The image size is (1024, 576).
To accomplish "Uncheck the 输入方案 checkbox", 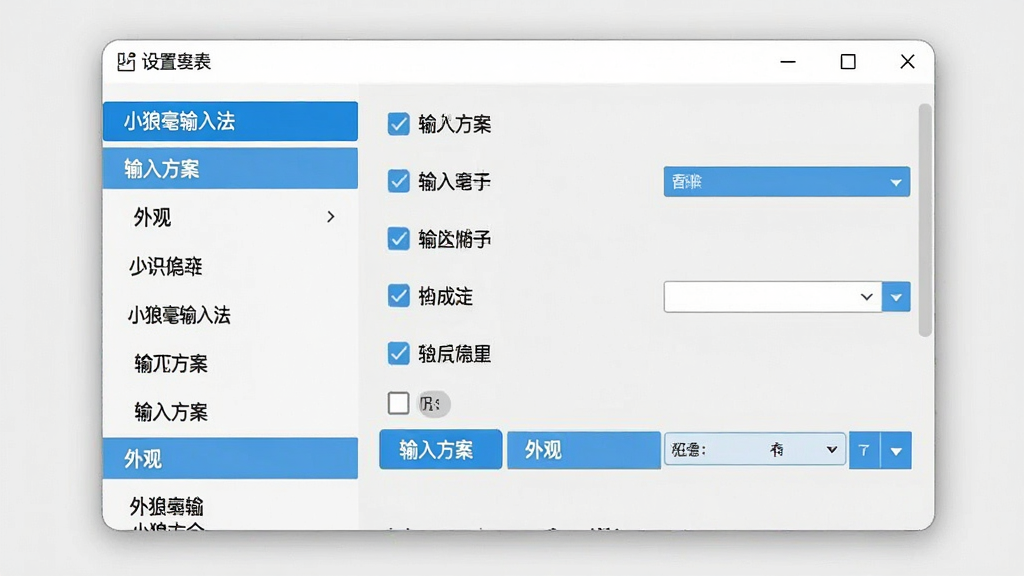I will pyautogui.click(x=398, y=123).
